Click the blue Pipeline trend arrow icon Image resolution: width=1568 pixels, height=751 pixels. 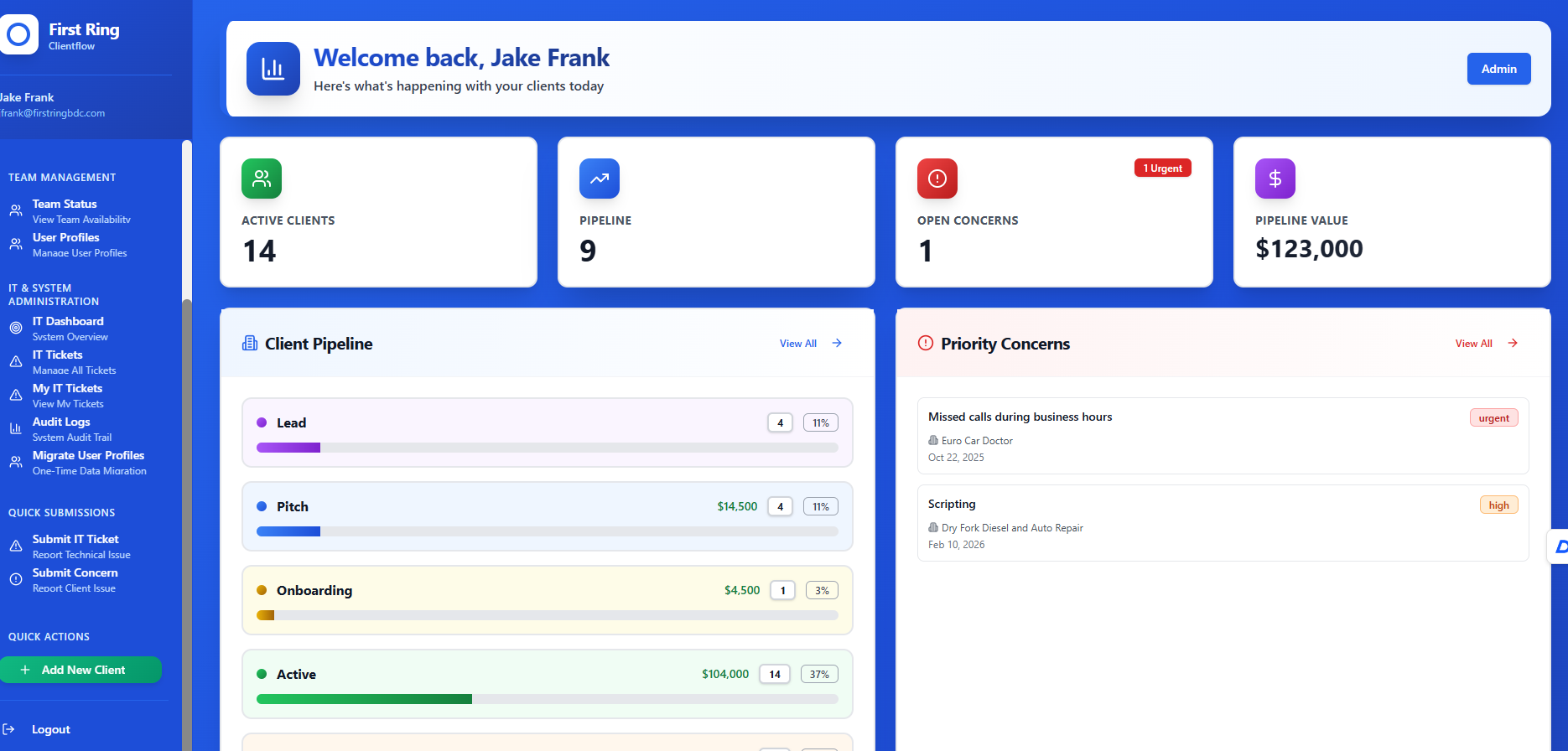click(x=600, y=179)
